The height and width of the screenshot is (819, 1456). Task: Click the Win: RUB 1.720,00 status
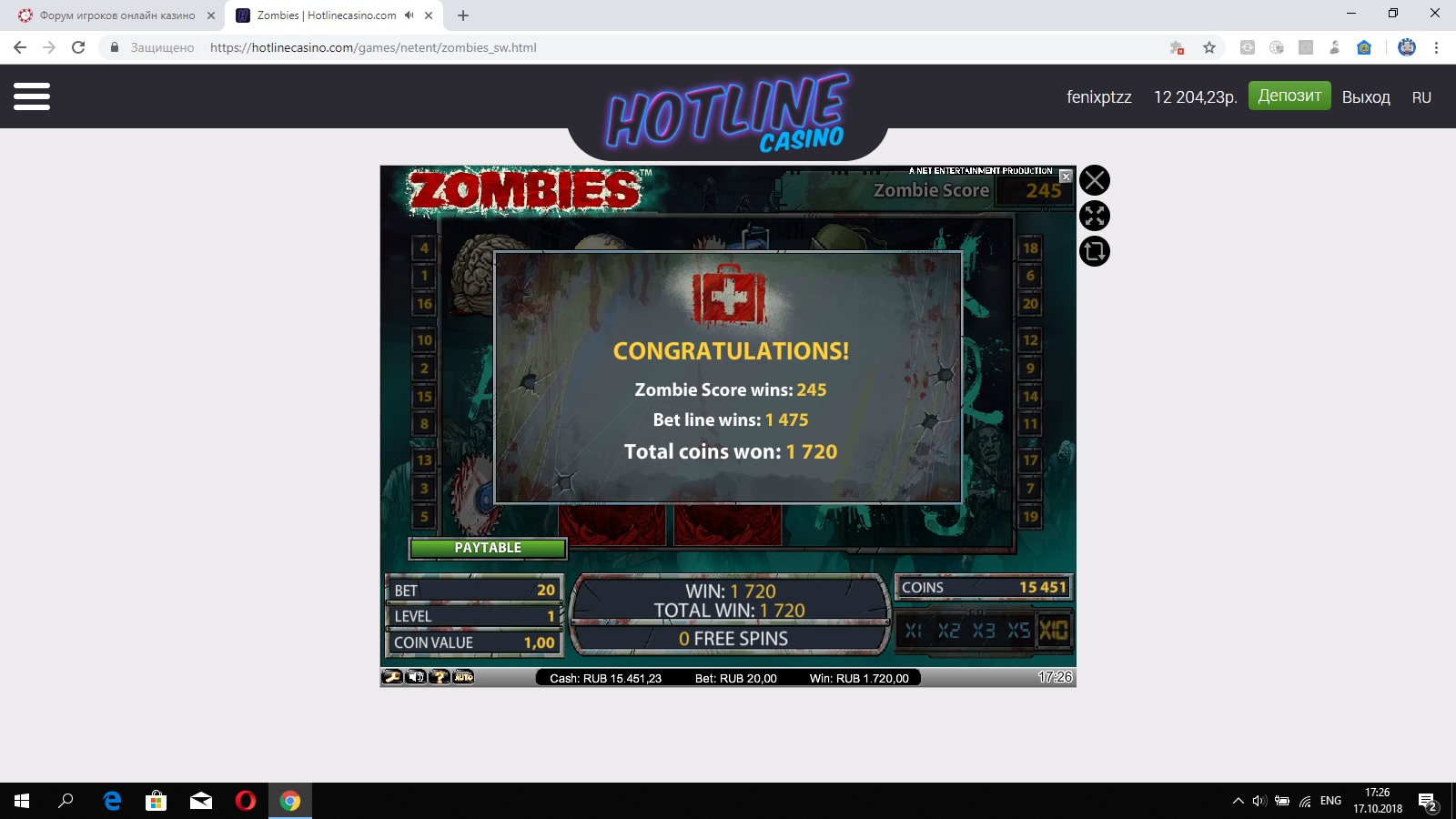(x=859, y=678)
